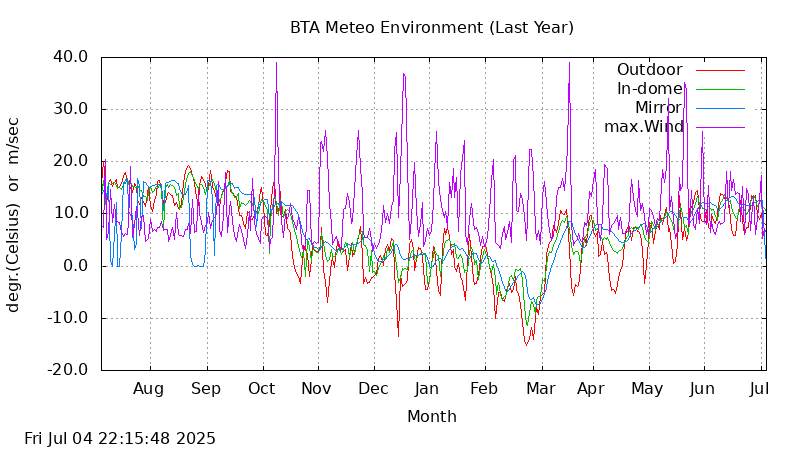Click the "Feb" x-axis label

click(x=484, y=389)
